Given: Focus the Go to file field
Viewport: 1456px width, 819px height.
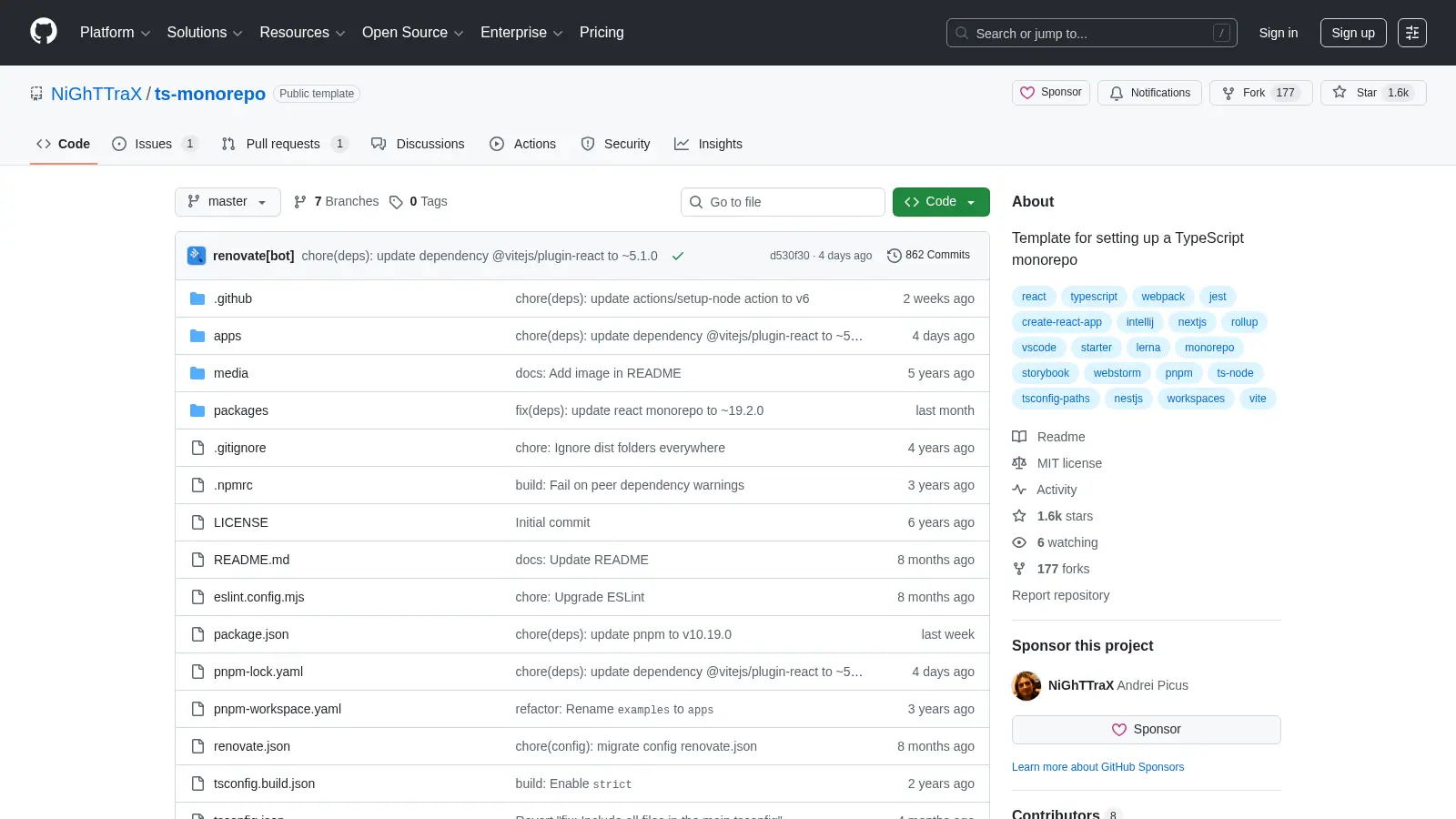Looking at the screenshot, I should tap(783, 202).
